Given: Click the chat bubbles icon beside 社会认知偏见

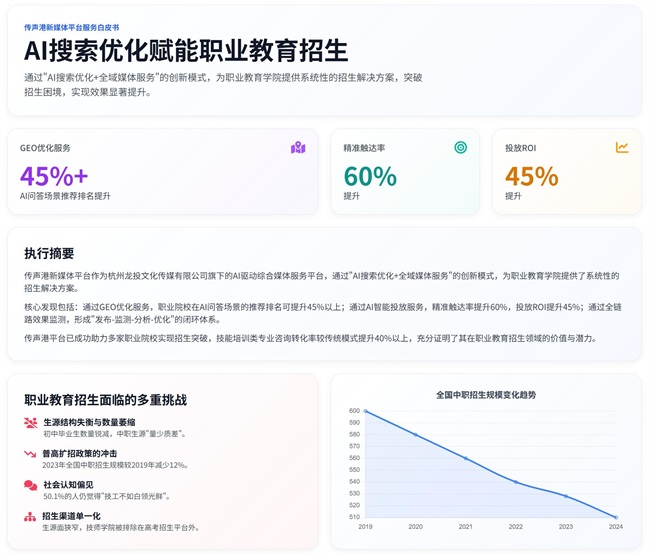Looking at the screenshot, I should 31,485.
